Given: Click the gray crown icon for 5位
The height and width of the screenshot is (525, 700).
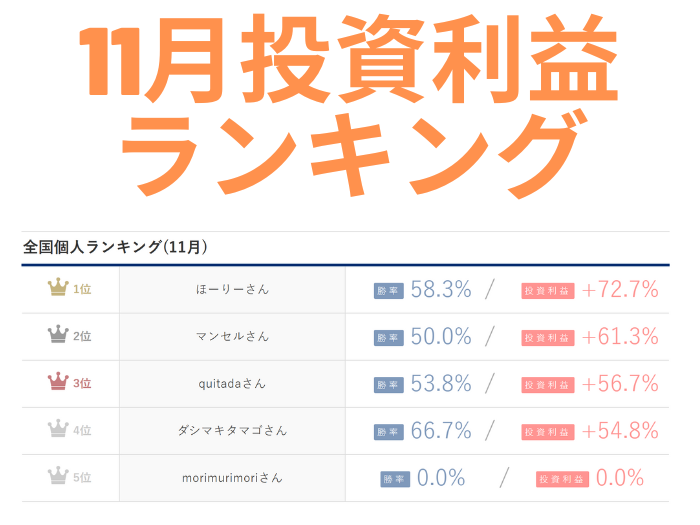Looking at the screenshot, I should click(57, 477).
